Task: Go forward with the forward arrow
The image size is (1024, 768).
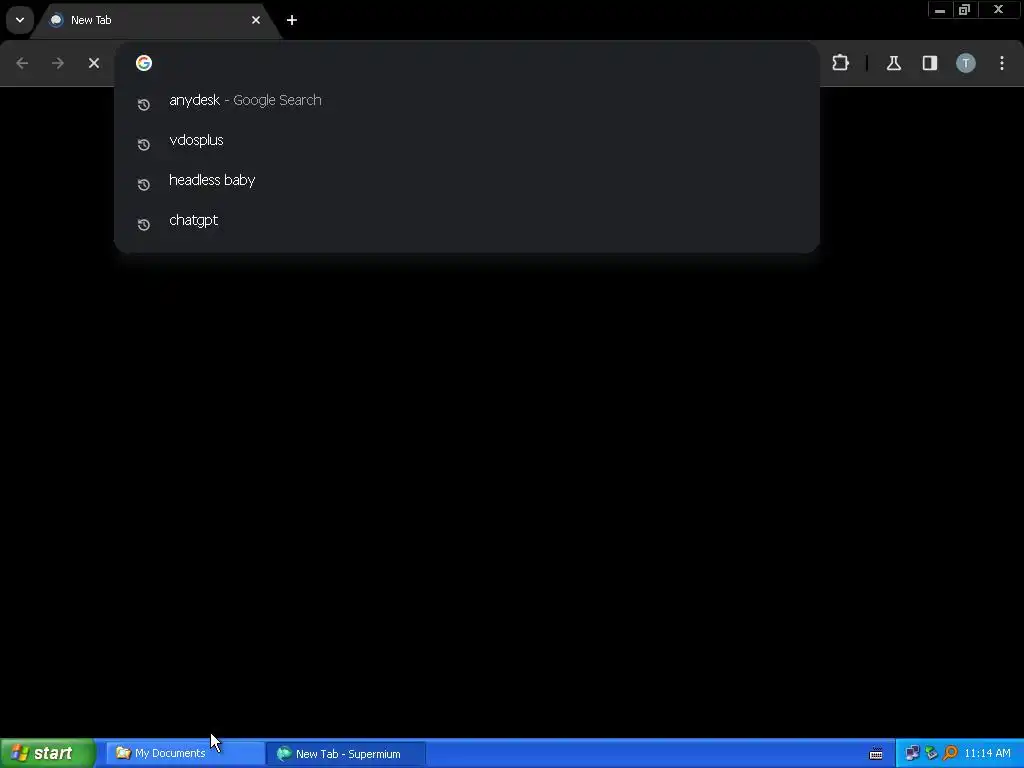Action: click(58, 63)
